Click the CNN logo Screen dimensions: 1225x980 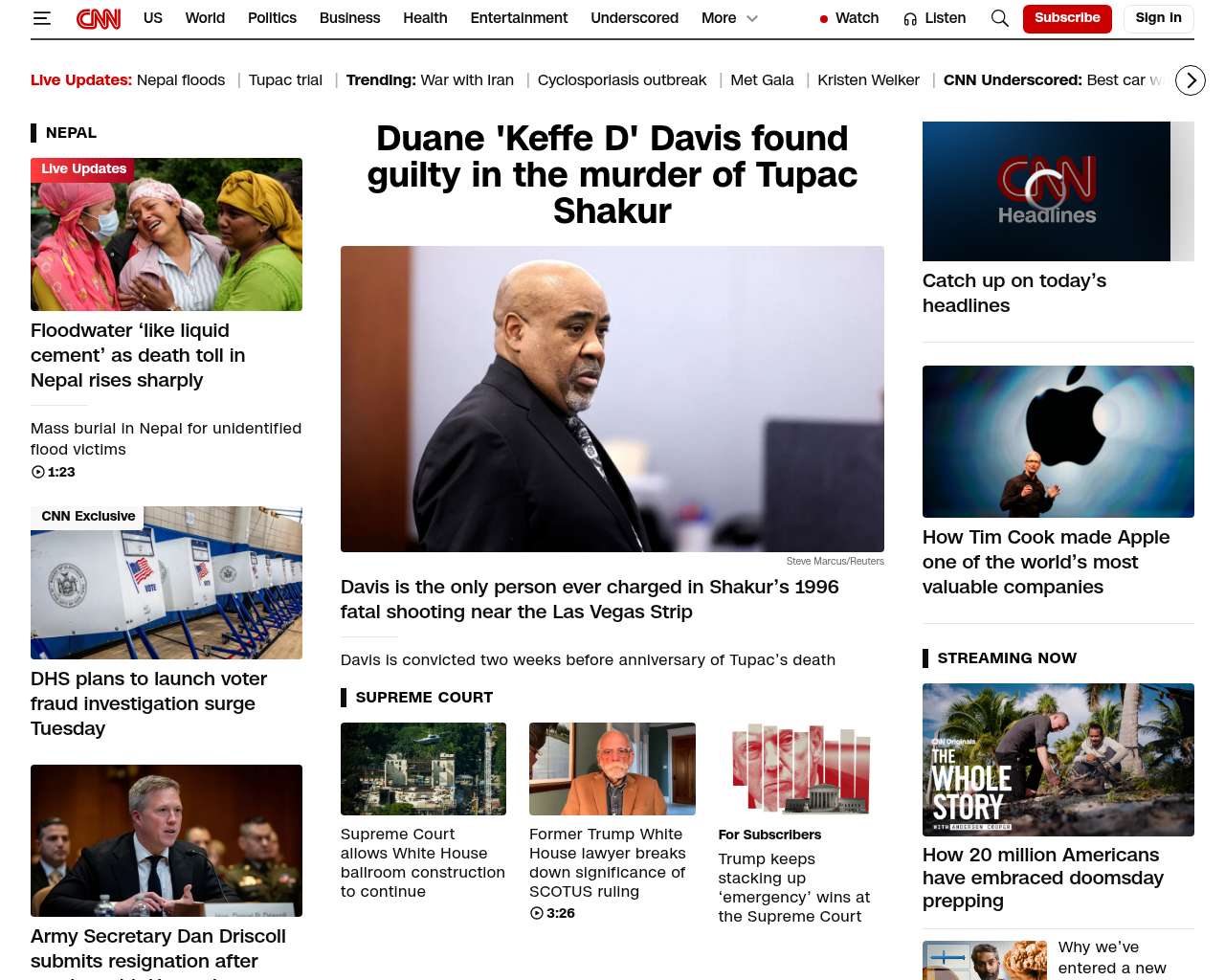click(x=99, y=18)
